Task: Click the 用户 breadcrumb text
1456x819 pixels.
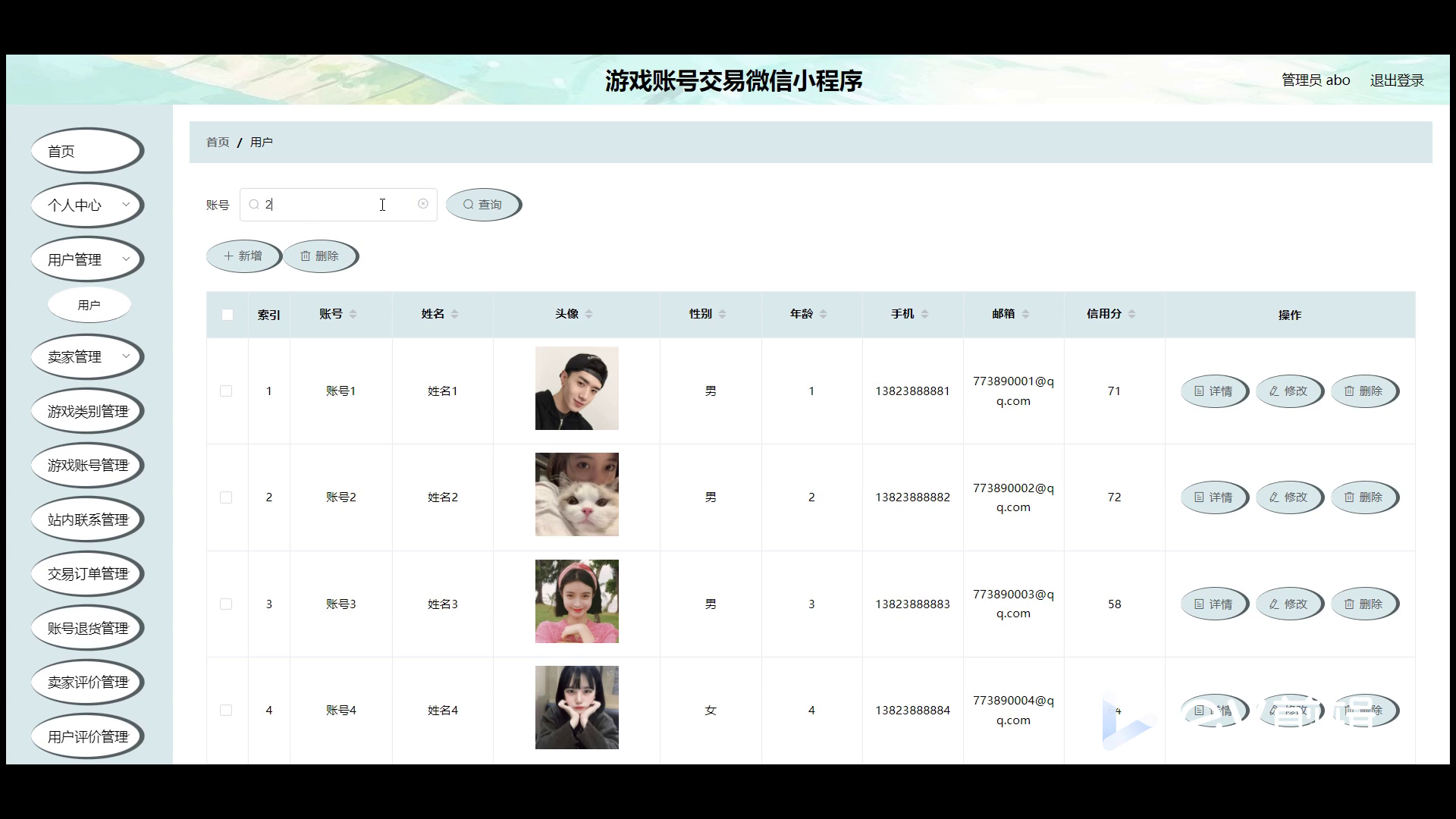Action: [262, 143]
